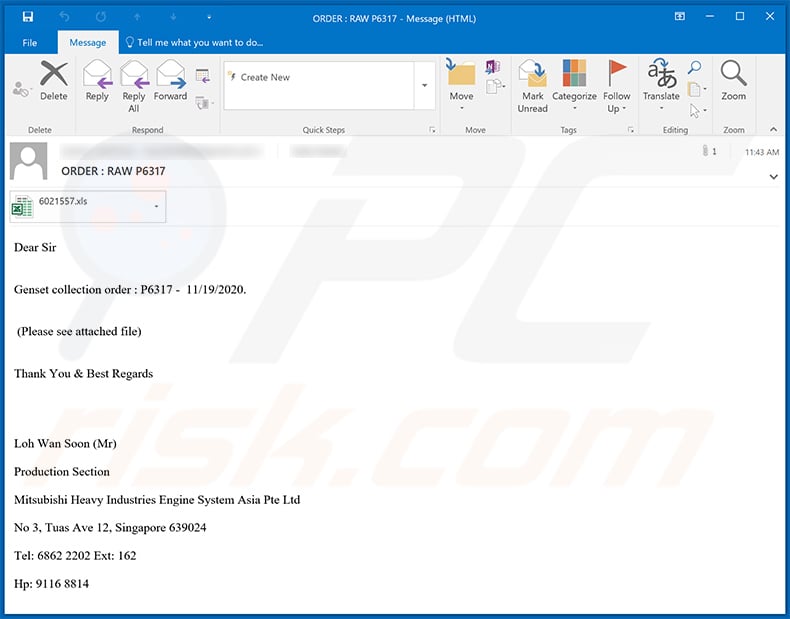Click the Save icon in title bar
Viewport: 790px width, 619px height.
[x=28, y=17]
